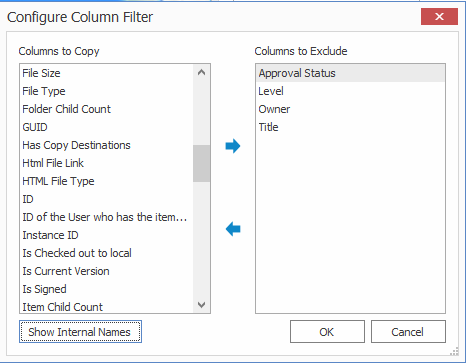Select Is Checked out to local

(x=106, y=253)
